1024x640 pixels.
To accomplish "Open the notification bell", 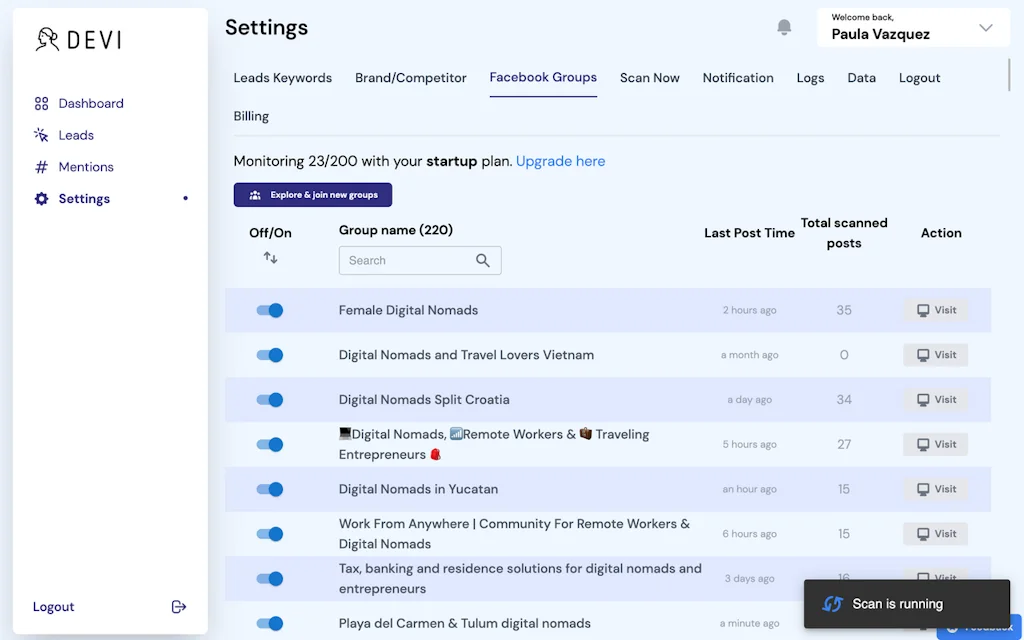I will click(x=784, y=27).
